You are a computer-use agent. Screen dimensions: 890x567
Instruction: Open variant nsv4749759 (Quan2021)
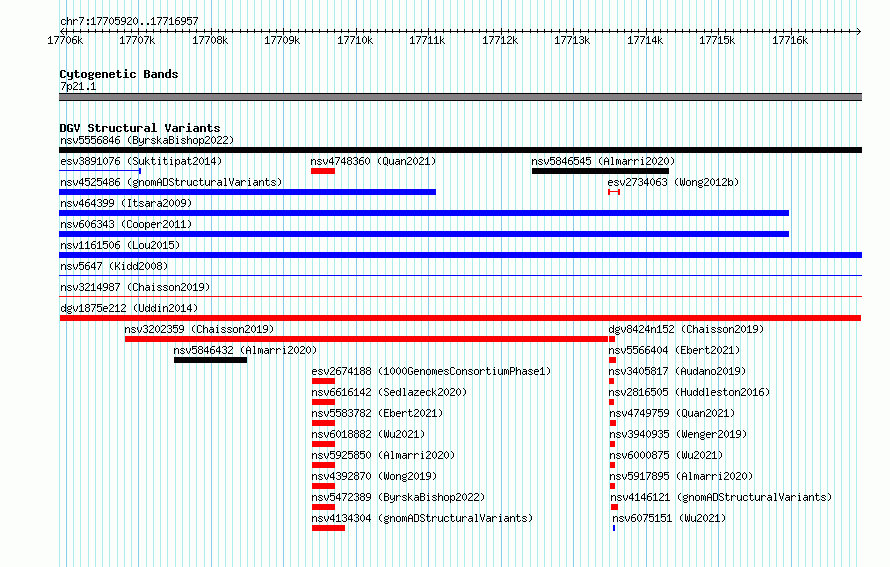[x=672, y=413]
